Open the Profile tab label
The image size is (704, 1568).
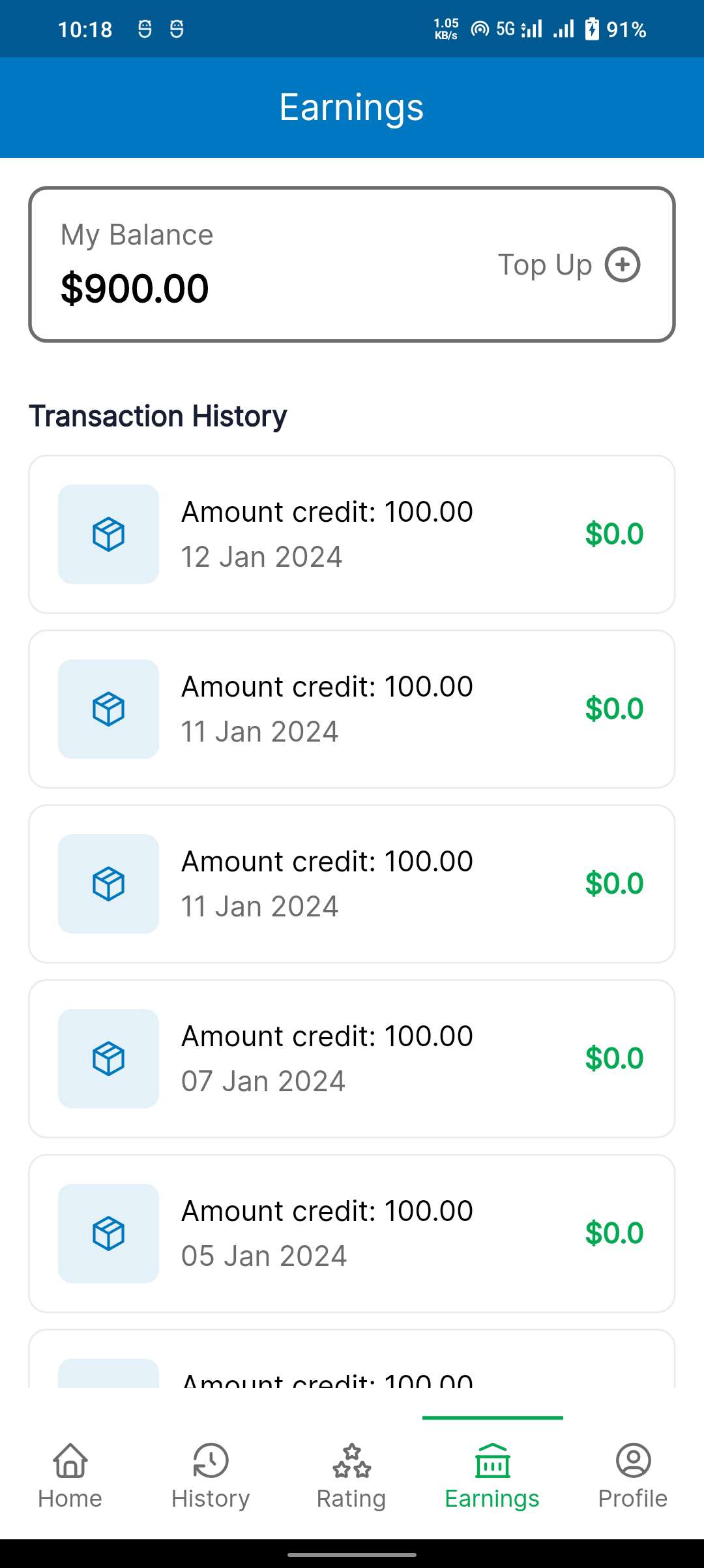click(x=633, y=1499)
